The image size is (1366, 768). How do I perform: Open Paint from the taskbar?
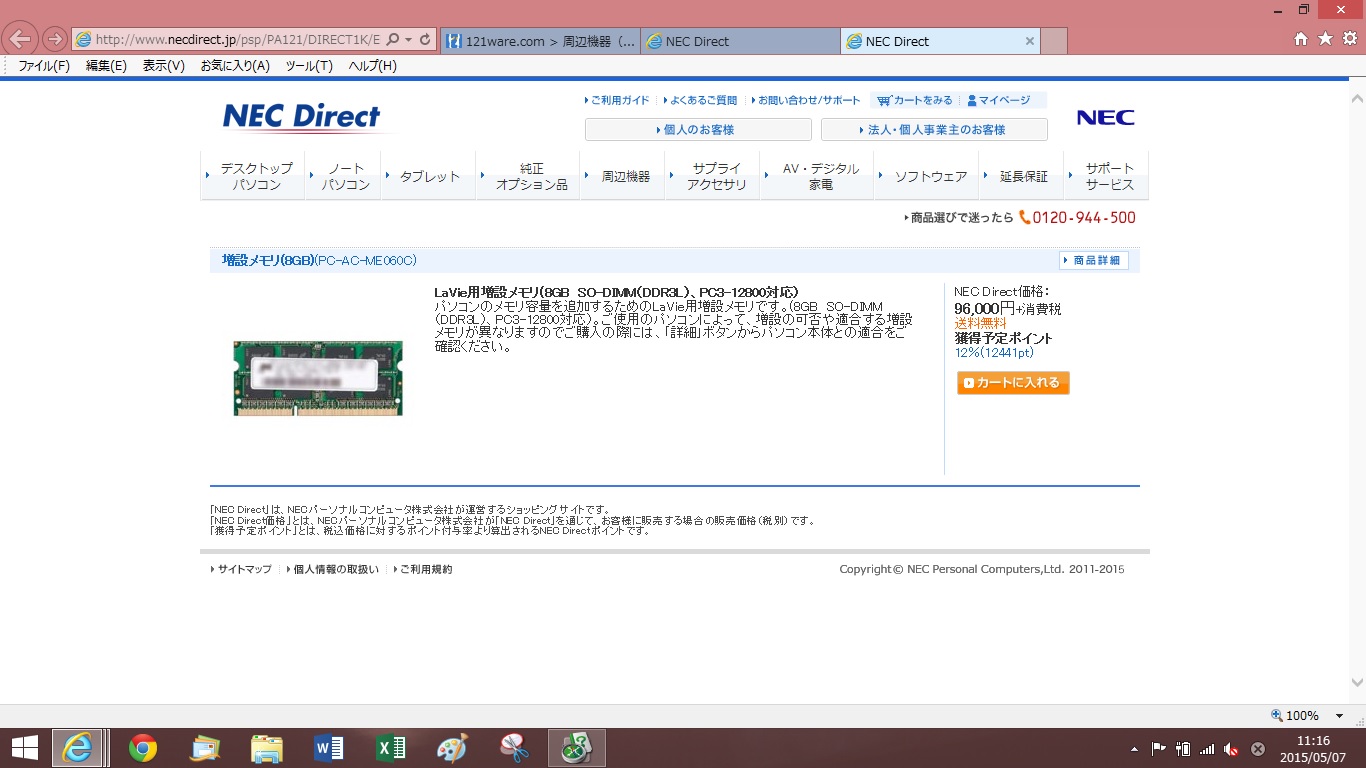pos(452,748)
